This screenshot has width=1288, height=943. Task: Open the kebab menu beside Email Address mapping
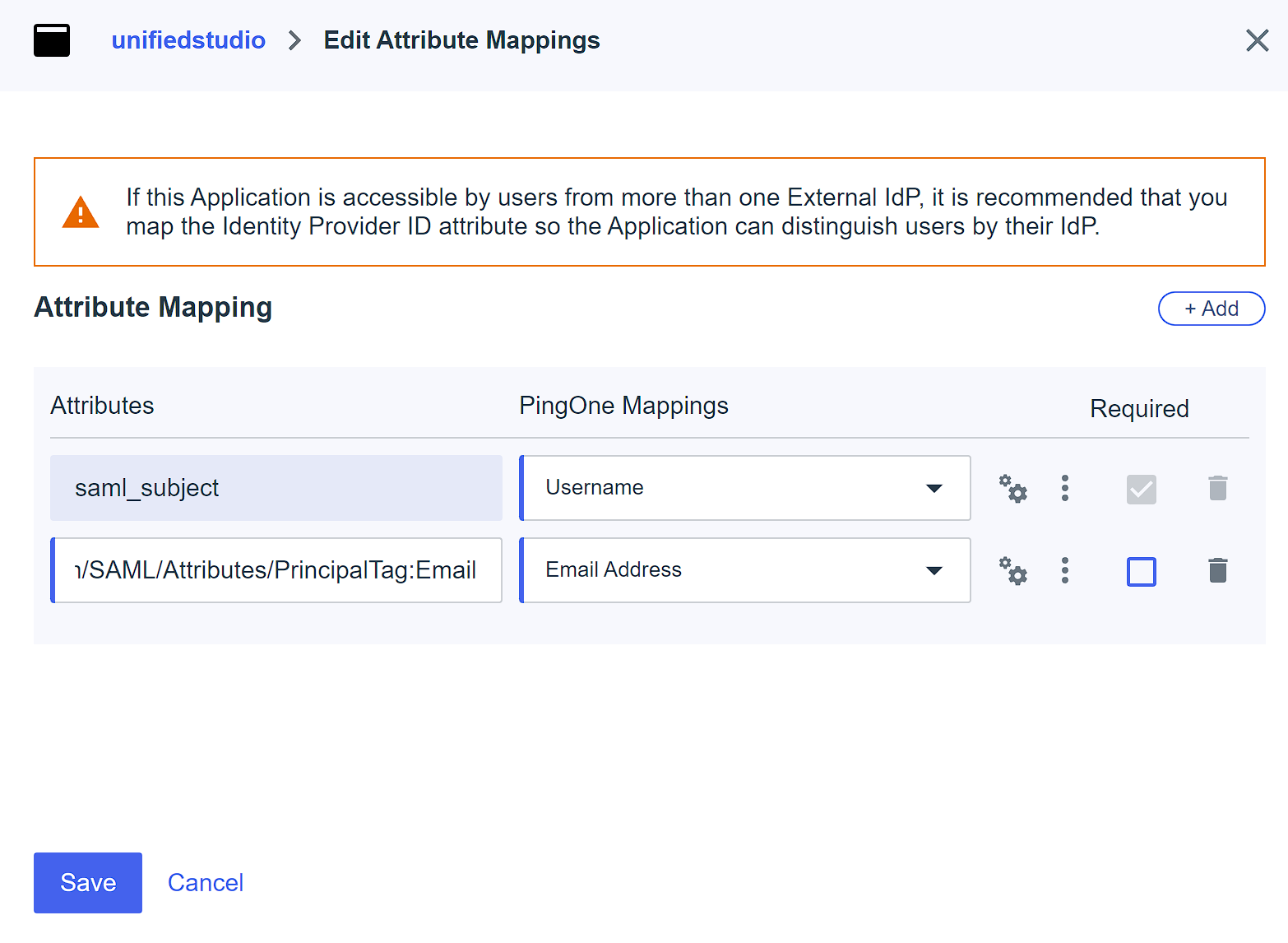[x=1065, y=570]
